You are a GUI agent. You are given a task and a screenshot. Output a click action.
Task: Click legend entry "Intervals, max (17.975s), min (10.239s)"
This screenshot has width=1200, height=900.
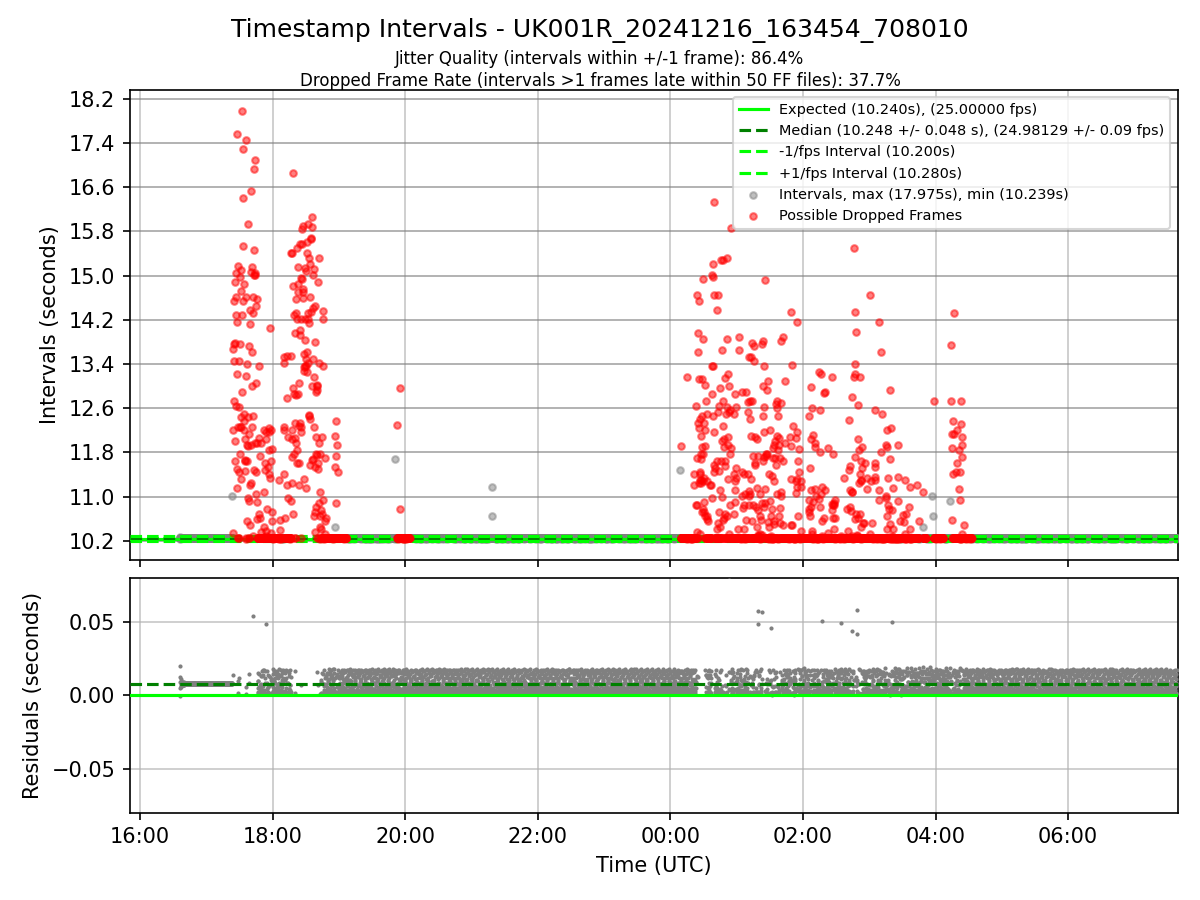click(x=923, y=194)
